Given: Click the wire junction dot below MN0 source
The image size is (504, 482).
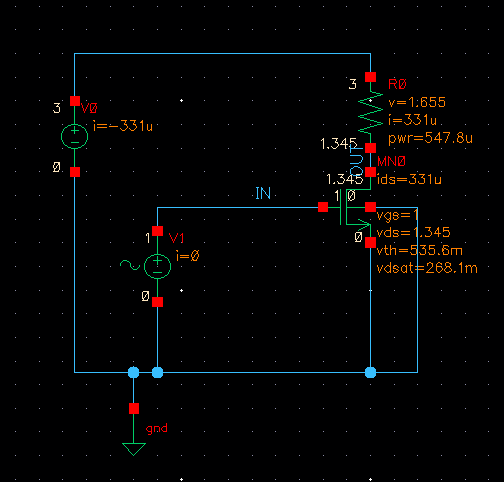Looking at the screenshot, I should [370, 372].
